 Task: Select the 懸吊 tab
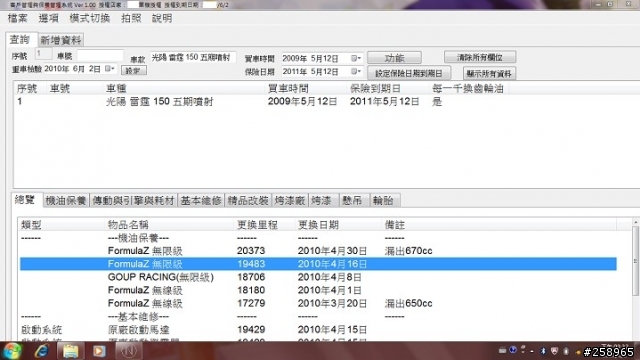(354, 200)
